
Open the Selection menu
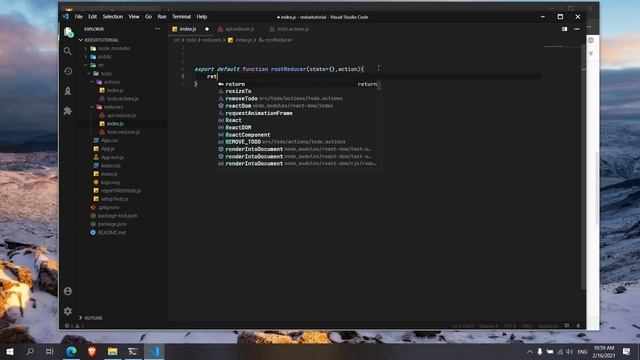tap(113, 17)
